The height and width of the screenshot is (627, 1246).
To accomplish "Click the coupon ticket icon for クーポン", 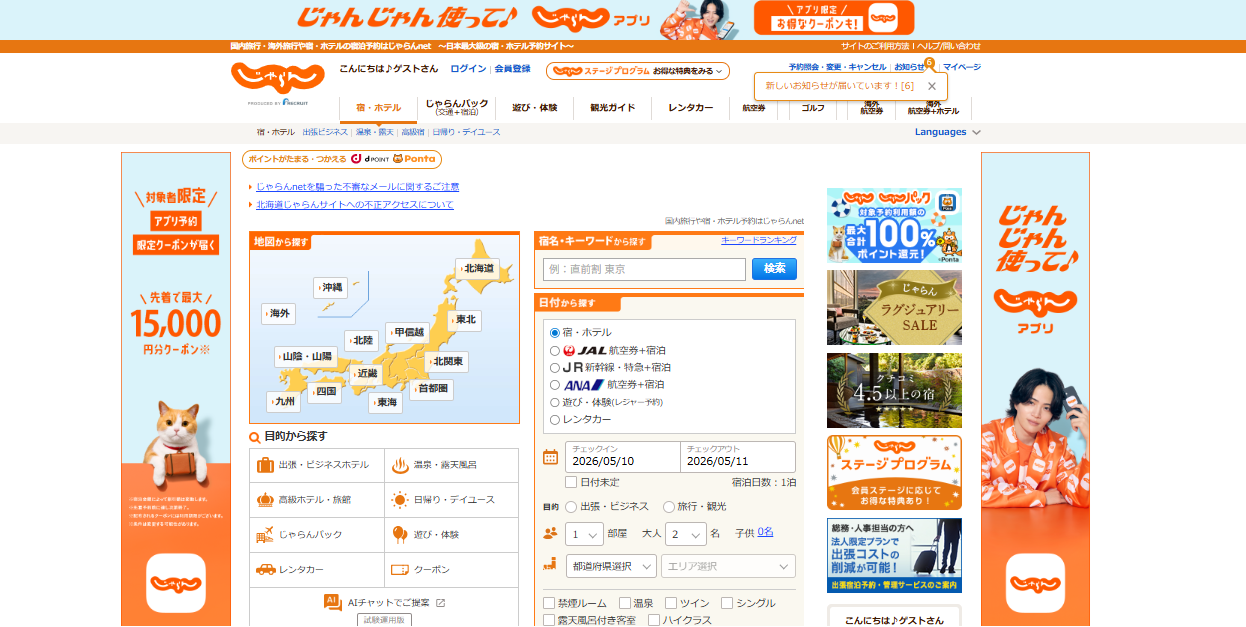I will click(399, 569).
